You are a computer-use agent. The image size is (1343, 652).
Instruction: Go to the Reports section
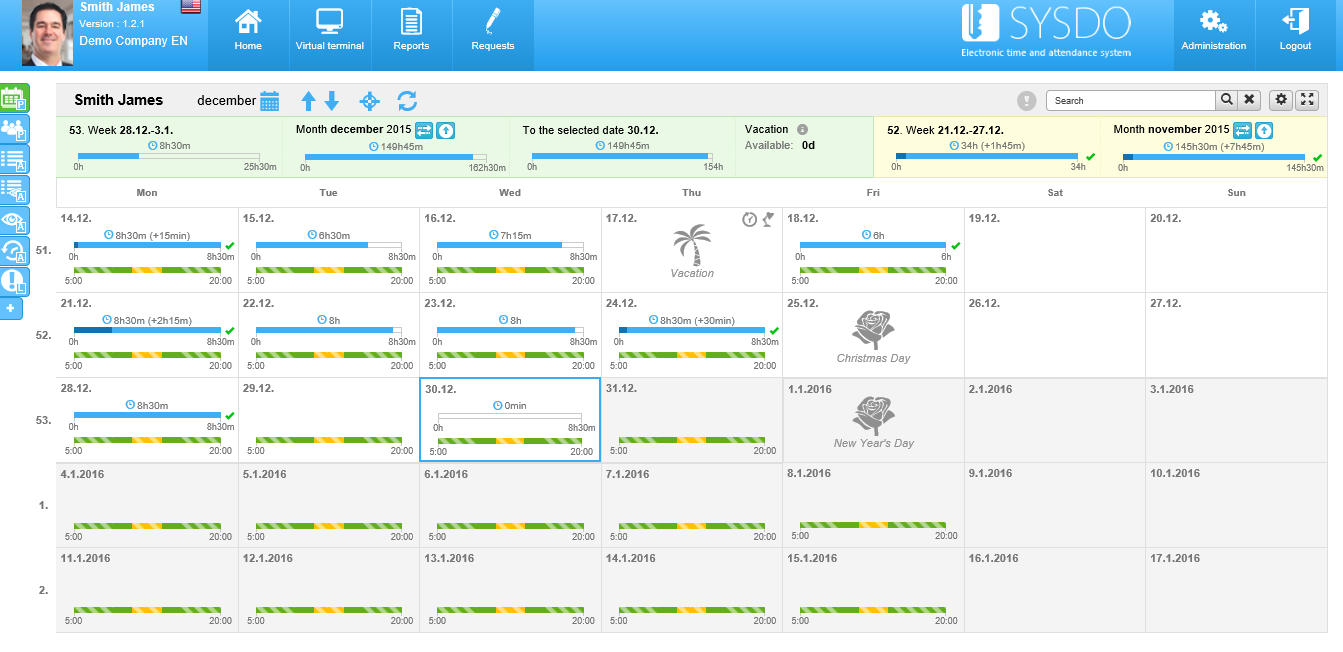click(x=412, y=35)
